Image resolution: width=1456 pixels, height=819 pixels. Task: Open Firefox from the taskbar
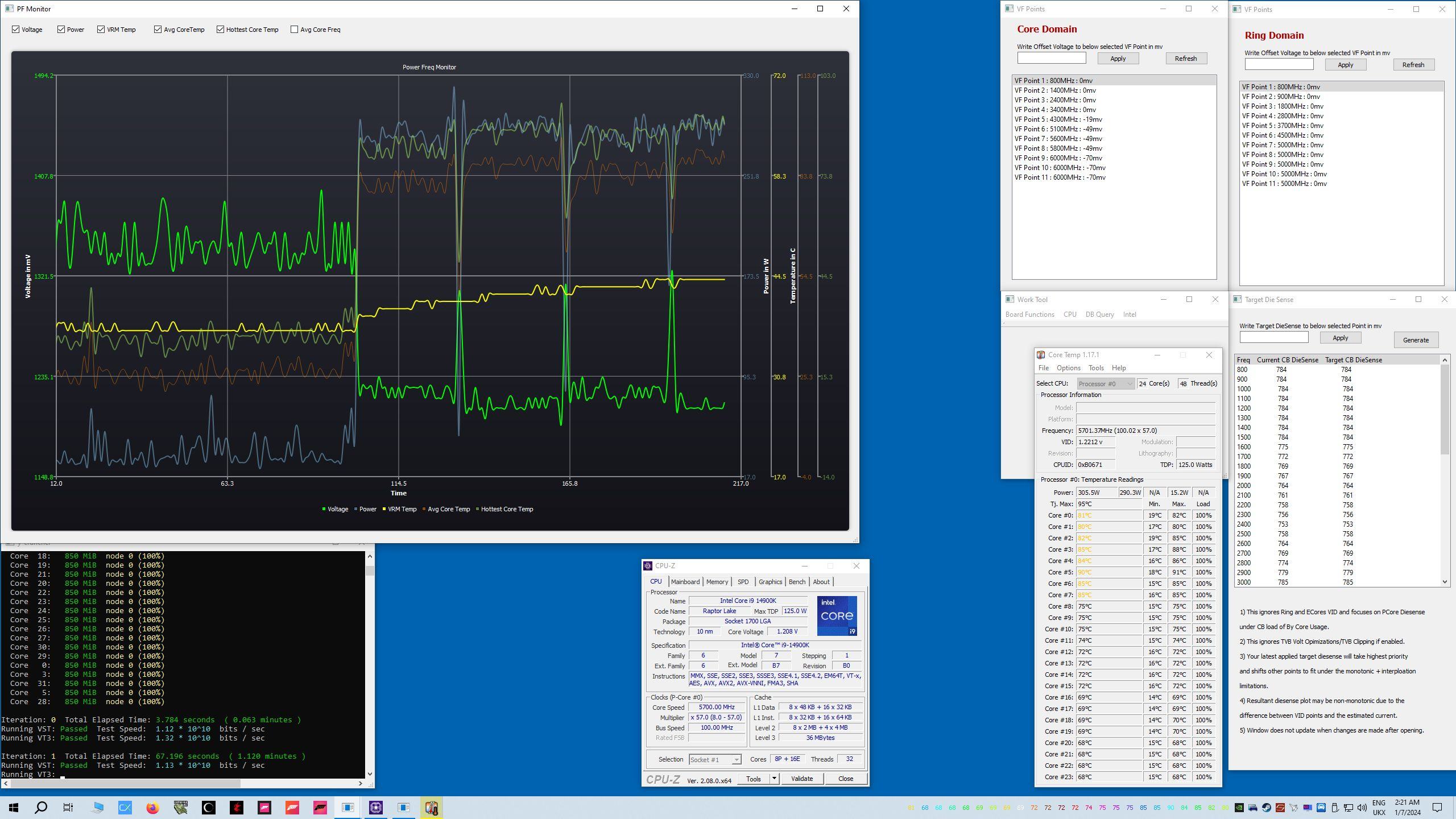click(x=152, y=808)
